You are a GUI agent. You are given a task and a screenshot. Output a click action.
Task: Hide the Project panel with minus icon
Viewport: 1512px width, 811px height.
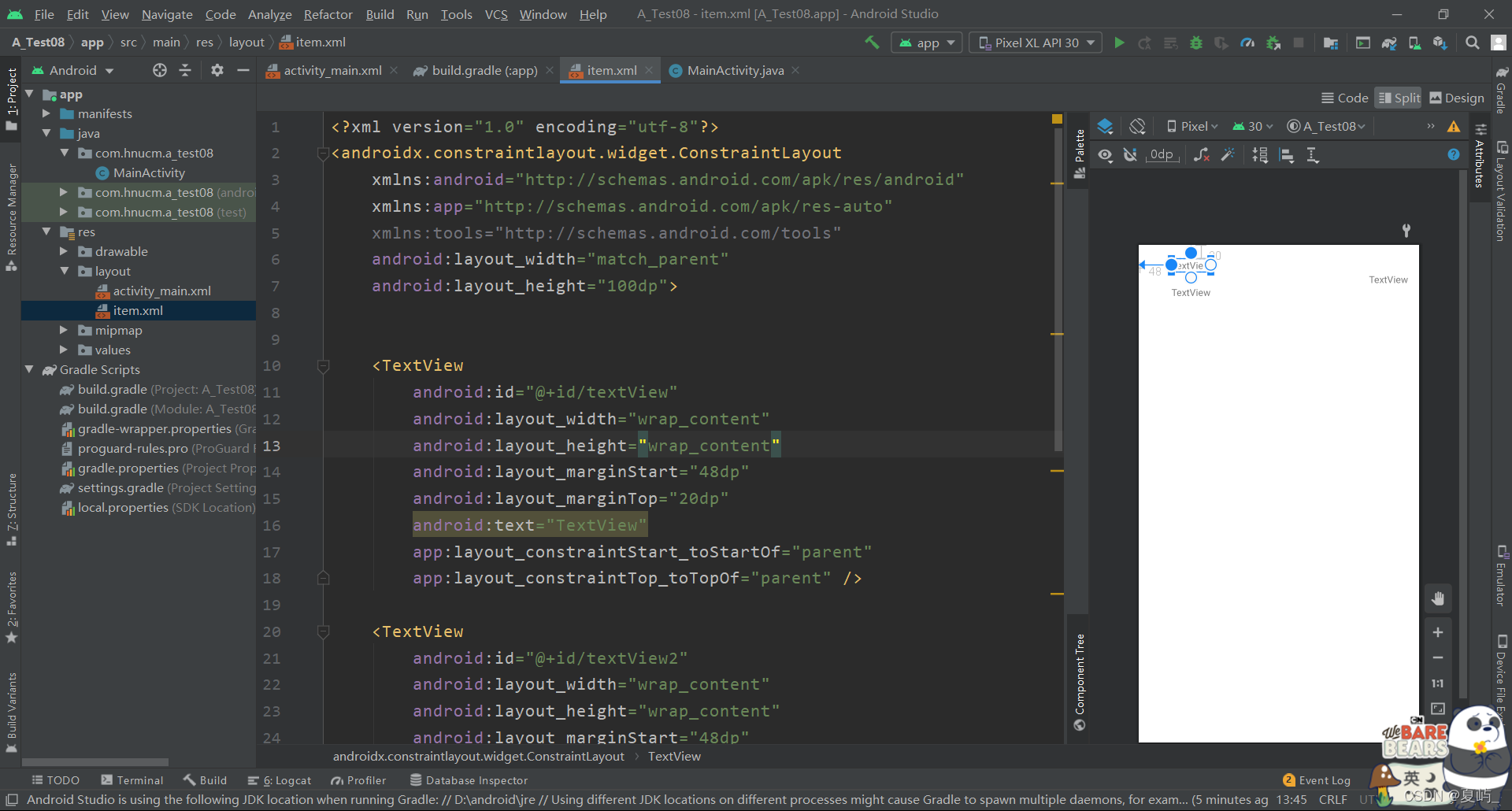click(243, 70)
